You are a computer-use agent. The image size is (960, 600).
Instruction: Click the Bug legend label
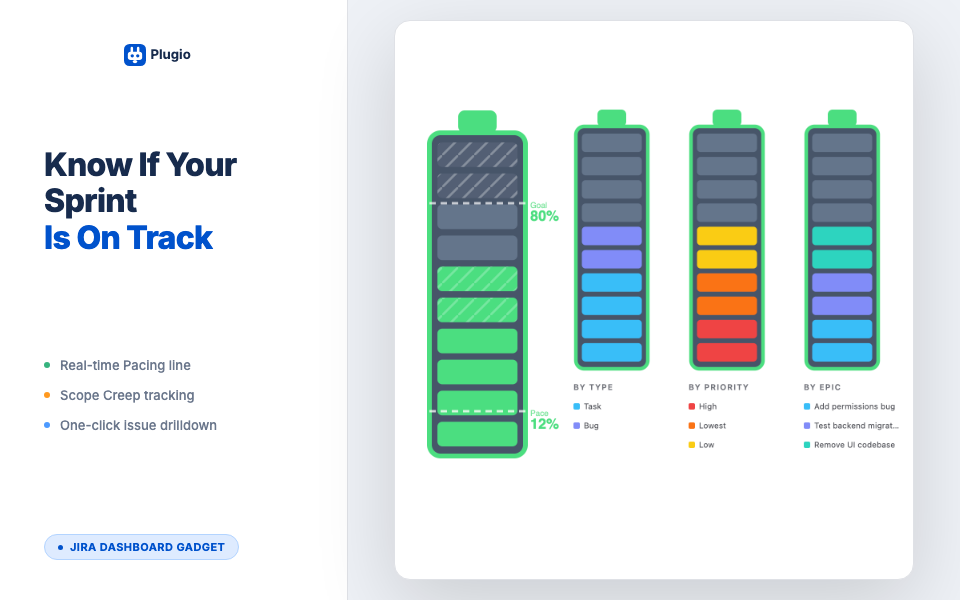coord(591,426)
